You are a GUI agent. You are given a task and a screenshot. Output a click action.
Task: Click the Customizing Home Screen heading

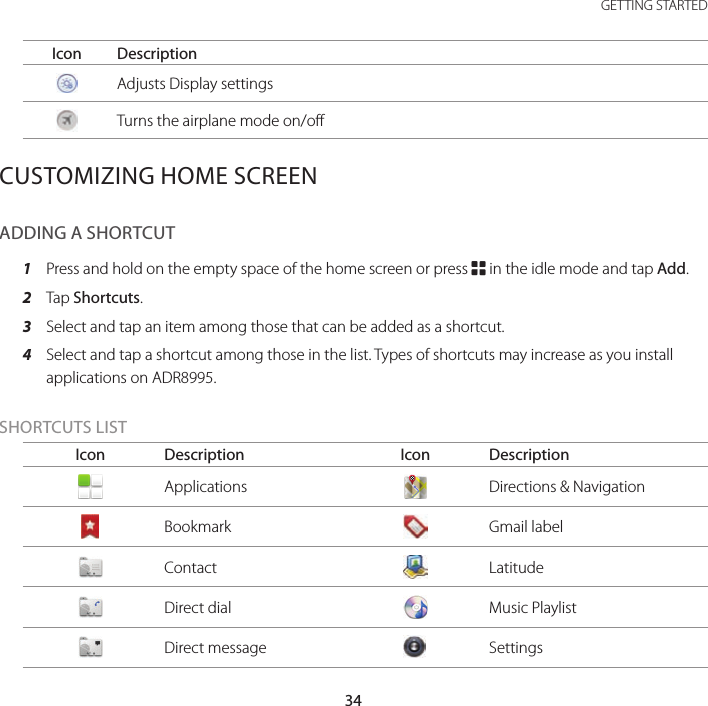click(159, 177)
